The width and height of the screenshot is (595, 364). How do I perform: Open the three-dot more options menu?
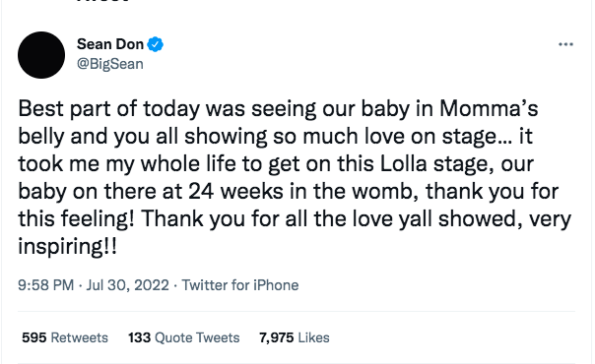tap(565, 44)
